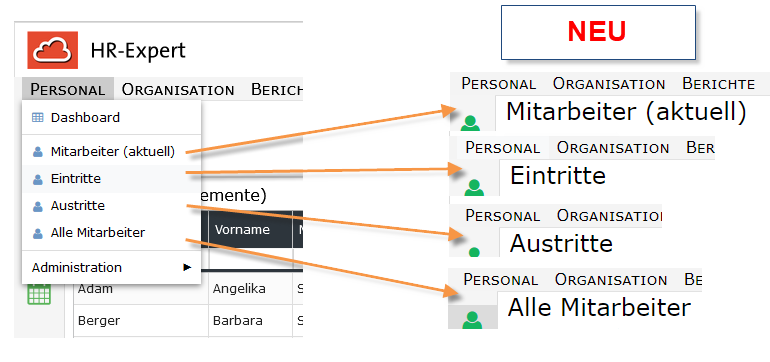Click the HR-Expert red cloud logo
Image resolution: width=770 pixels, height=362 pixels.
[x=53, y=50]
